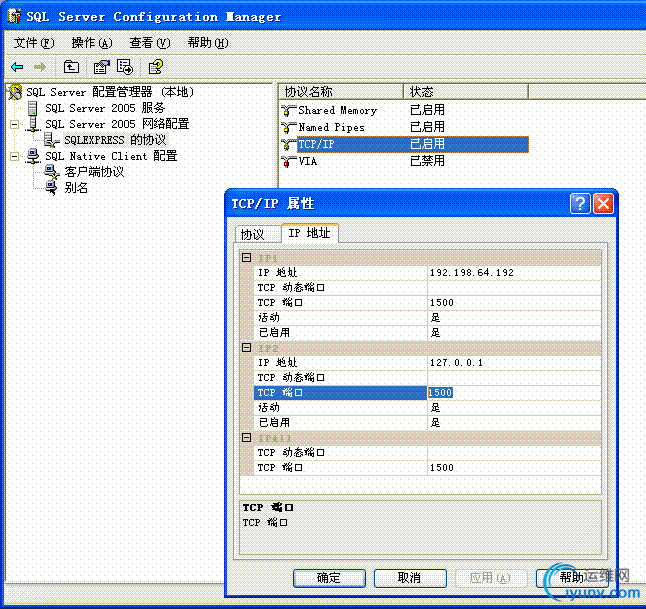Image resolution: width=646 pixels, height=609 pixels.
Task: Click the SQLEXPRESS 的协议 node icon
Action: point(51,140)
